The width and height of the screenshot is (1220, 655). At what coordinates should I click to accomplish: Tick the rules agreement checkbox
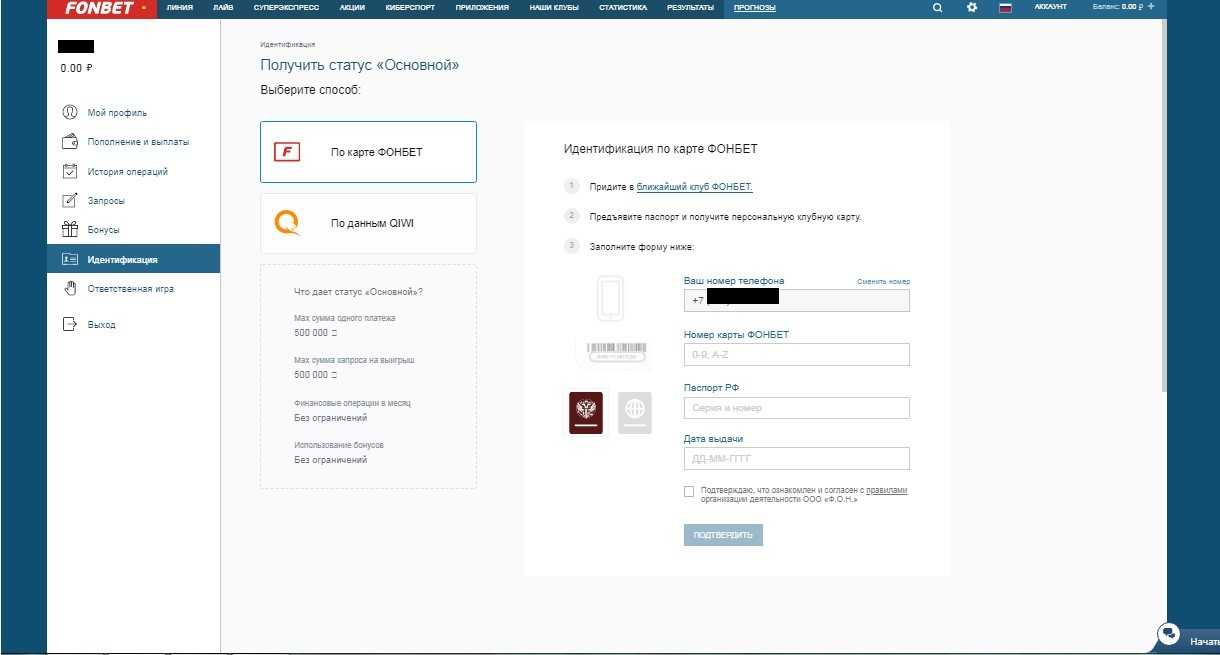coord(689,491)
